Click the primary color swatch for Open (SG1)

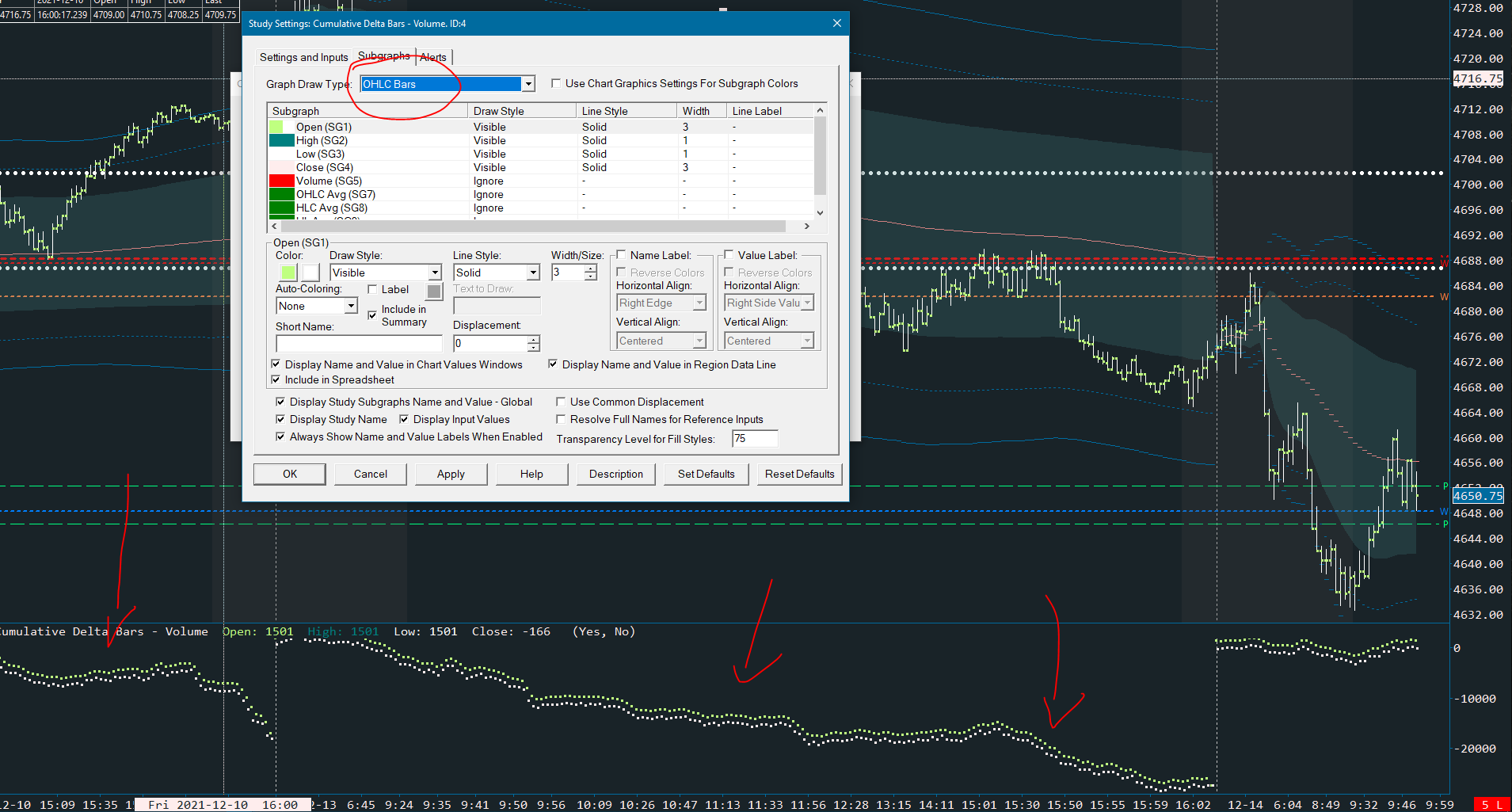[288, 273]
